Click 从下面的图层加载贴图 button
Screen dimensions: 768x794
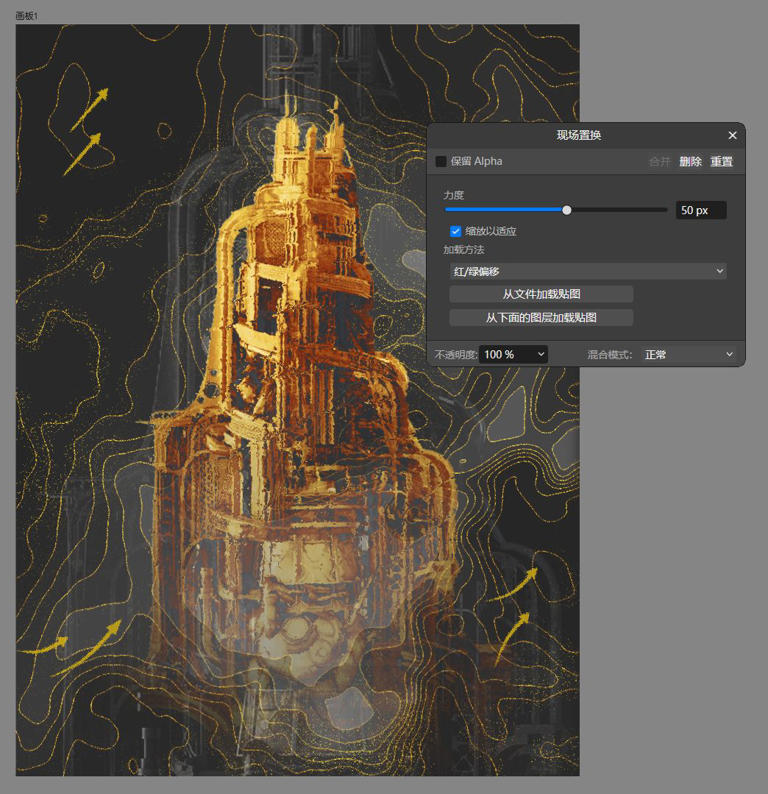(541, 318)
